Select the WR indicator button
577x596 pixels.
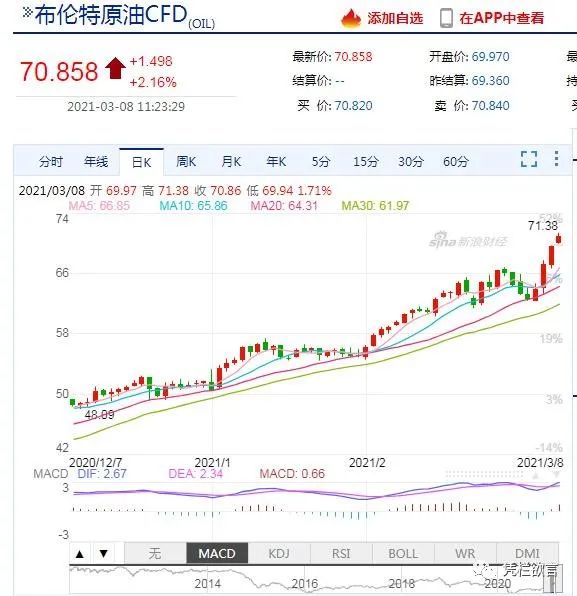point(465,553)
